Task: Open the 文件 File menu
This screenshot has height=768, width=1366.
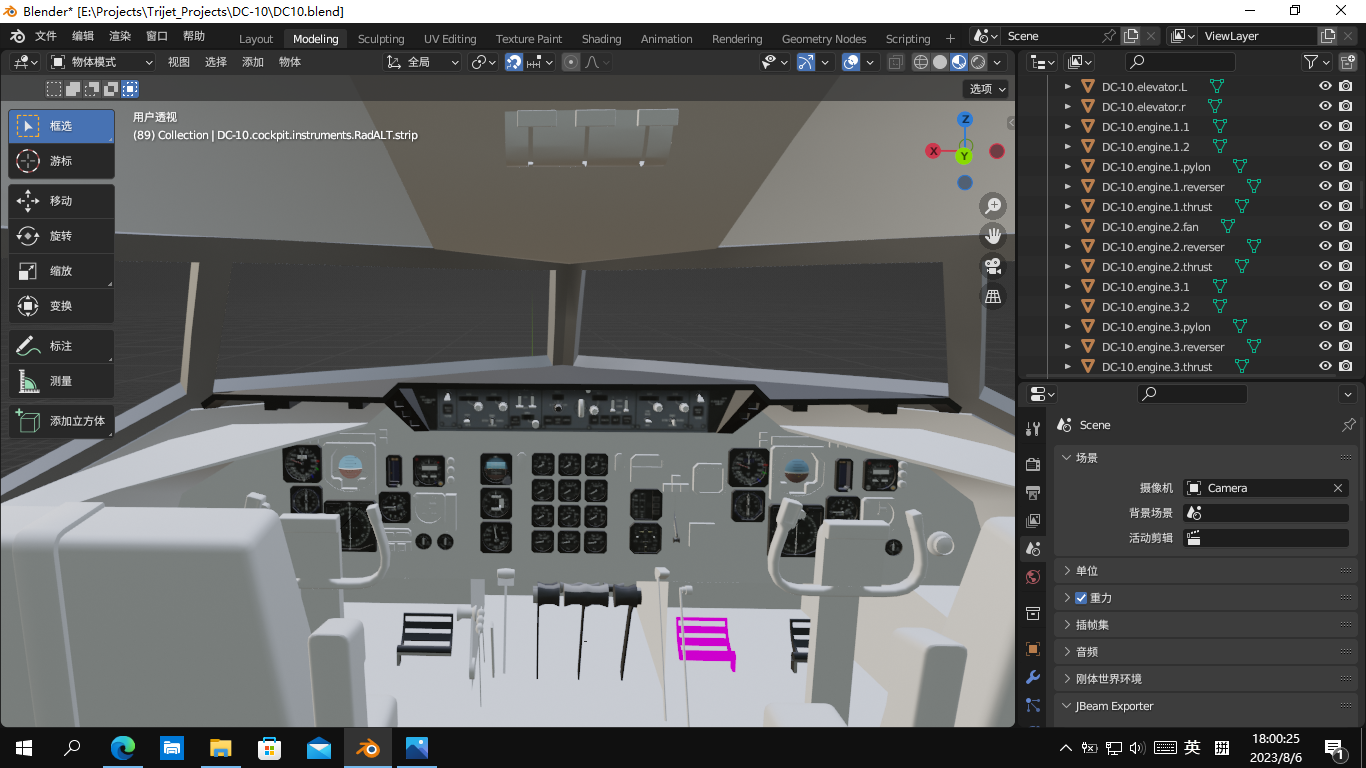Action: click(x=46, y=36)
